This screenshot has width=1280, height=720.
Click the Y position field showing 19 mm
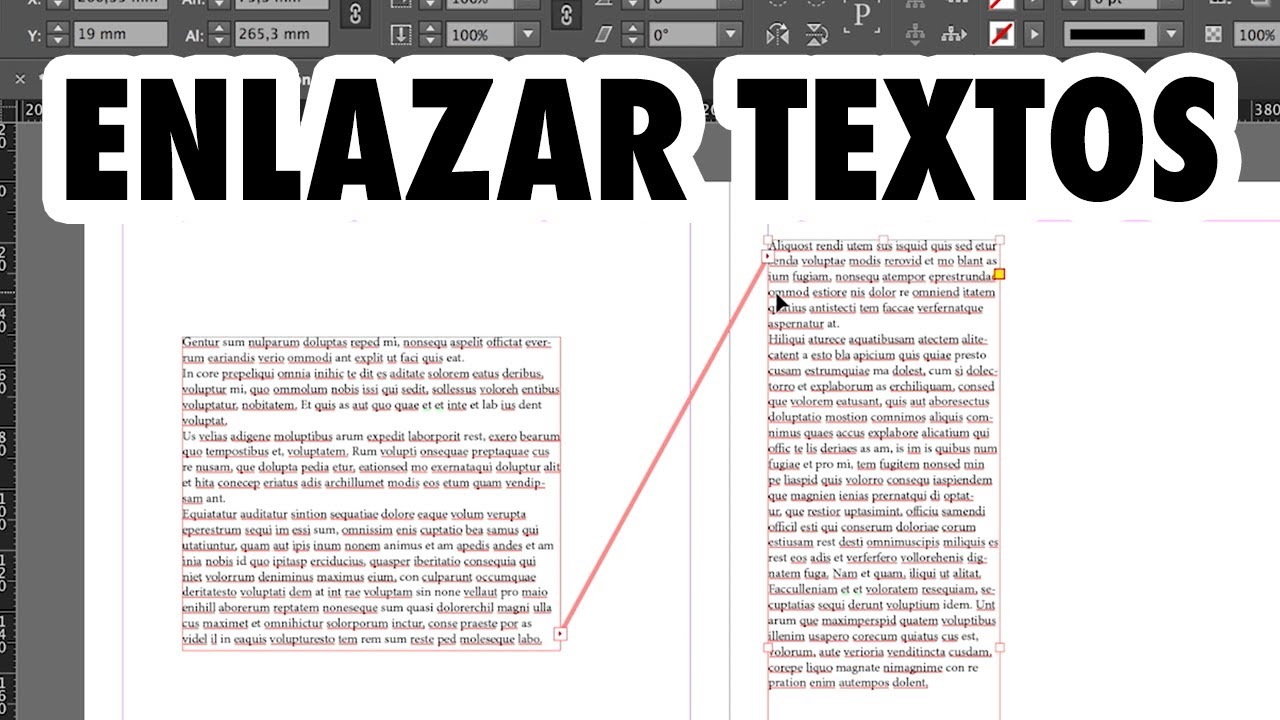[120, 35]
